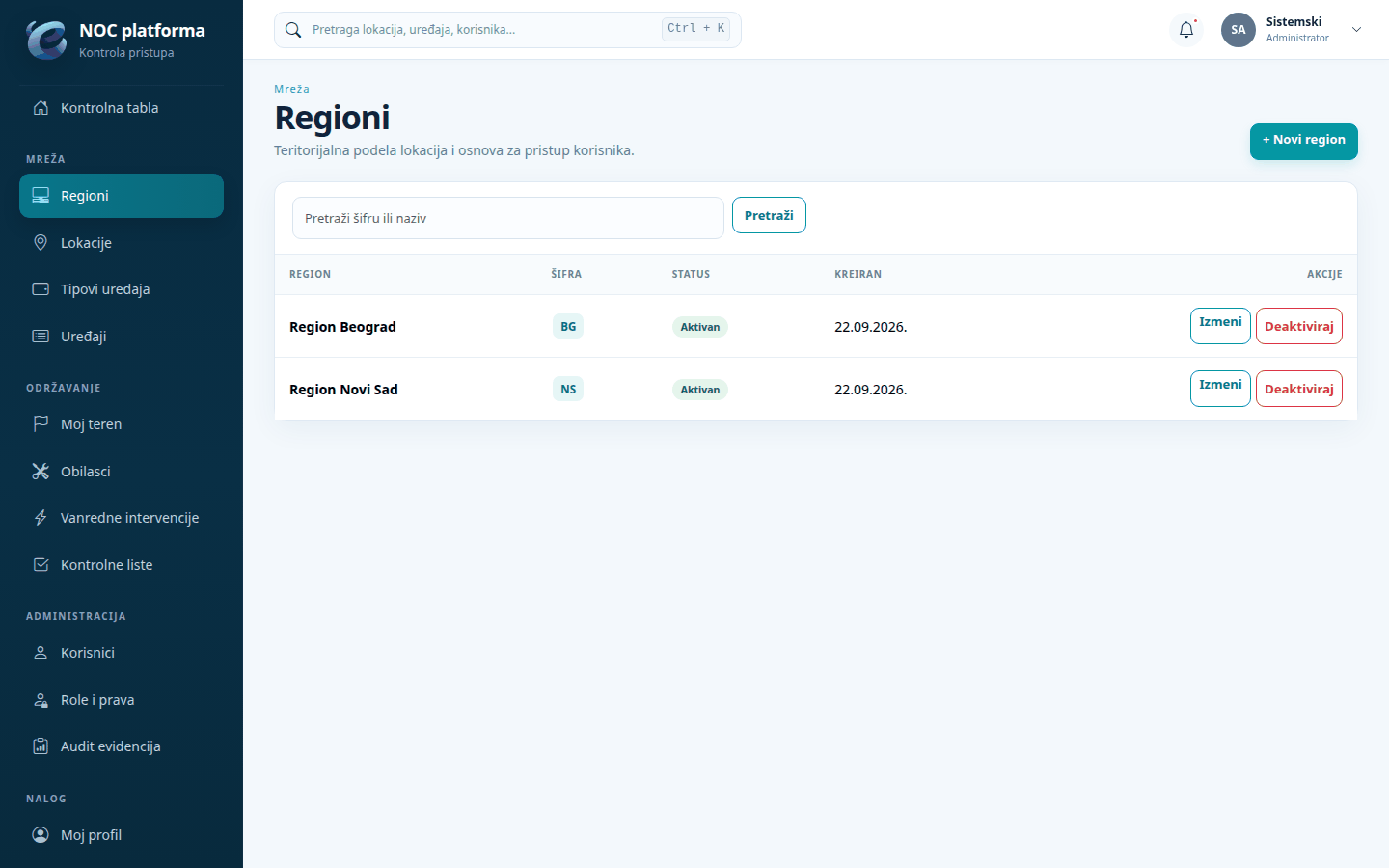Click the Kontrolne liste checkbox icon
Image resolution: width=1389 pixels, height=868 pixels.
pyautogui.click(x=41, y=565)
